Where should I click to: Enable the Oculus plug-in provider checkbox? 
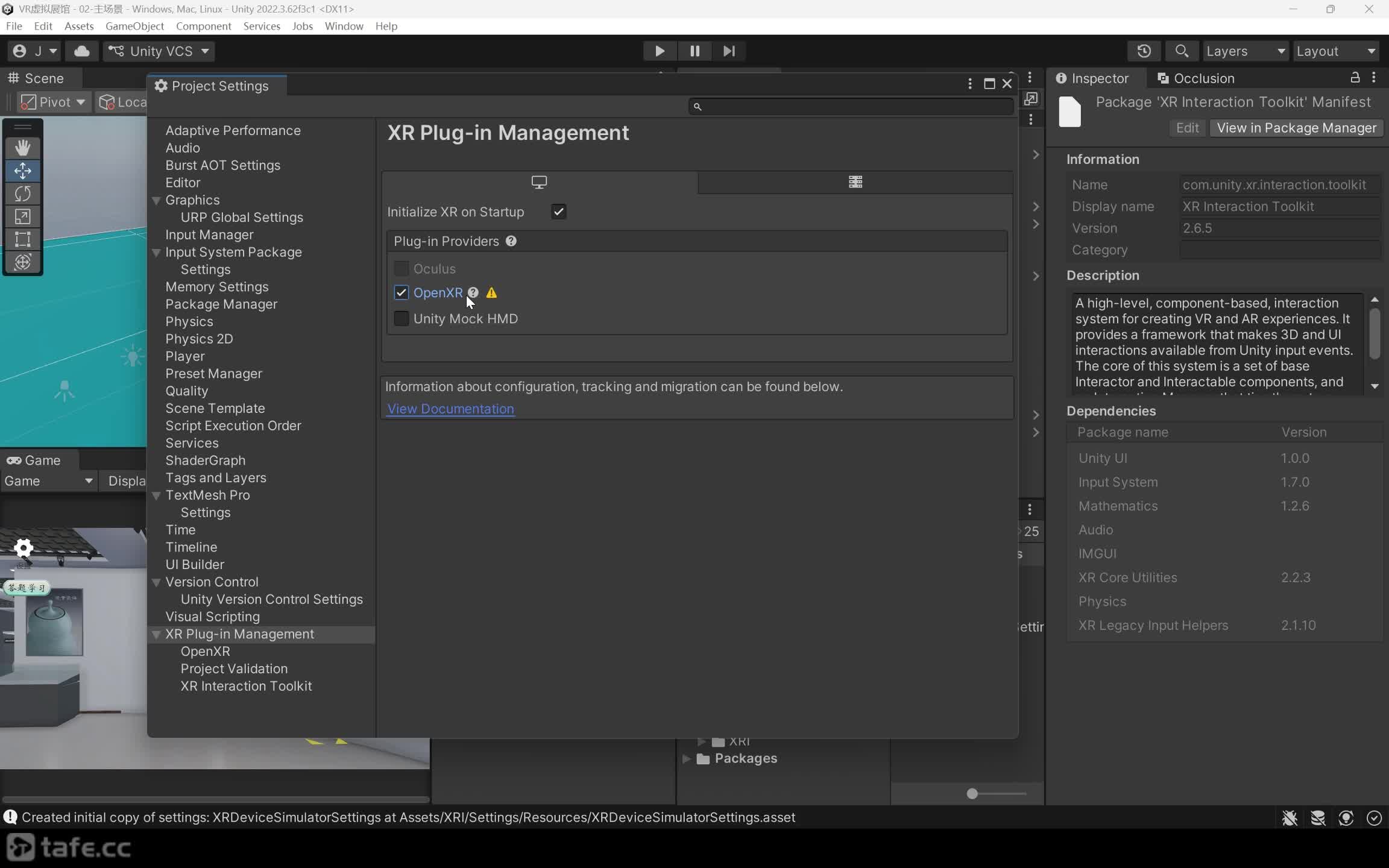click(401, 268)
